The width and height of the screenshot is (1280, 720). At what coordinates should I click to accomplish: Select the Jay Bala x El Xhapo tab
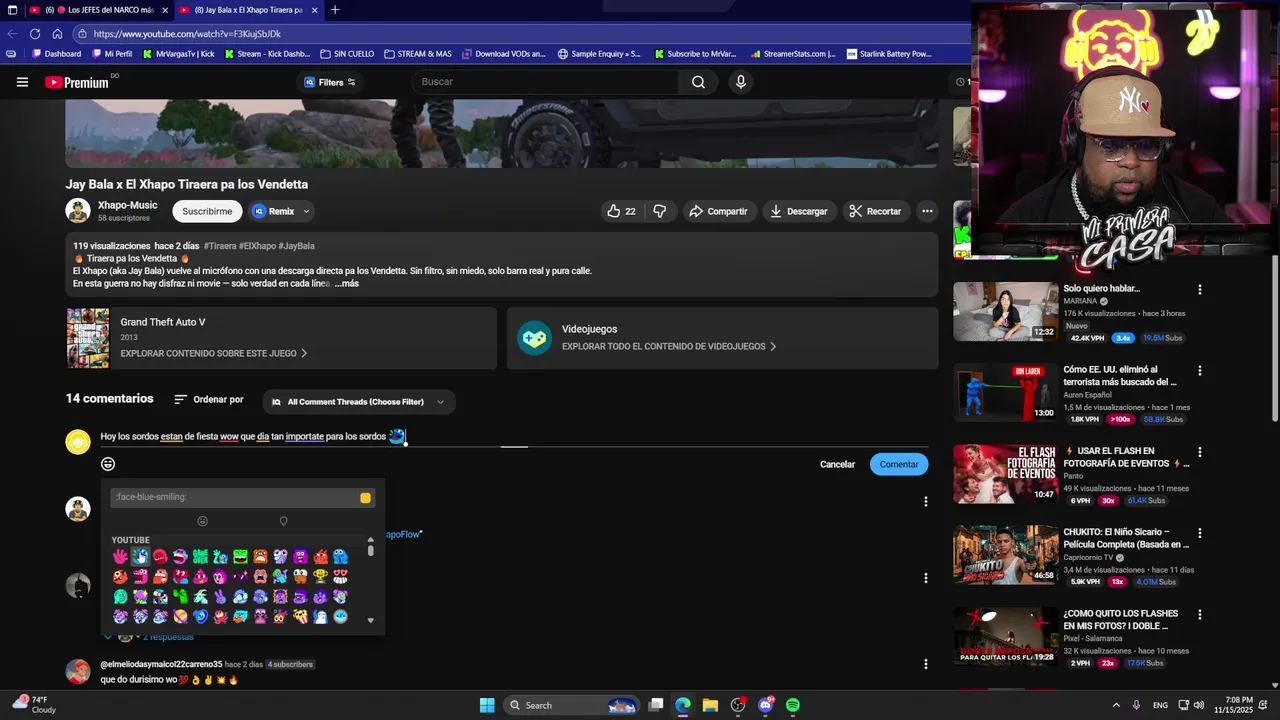point(246,10)
